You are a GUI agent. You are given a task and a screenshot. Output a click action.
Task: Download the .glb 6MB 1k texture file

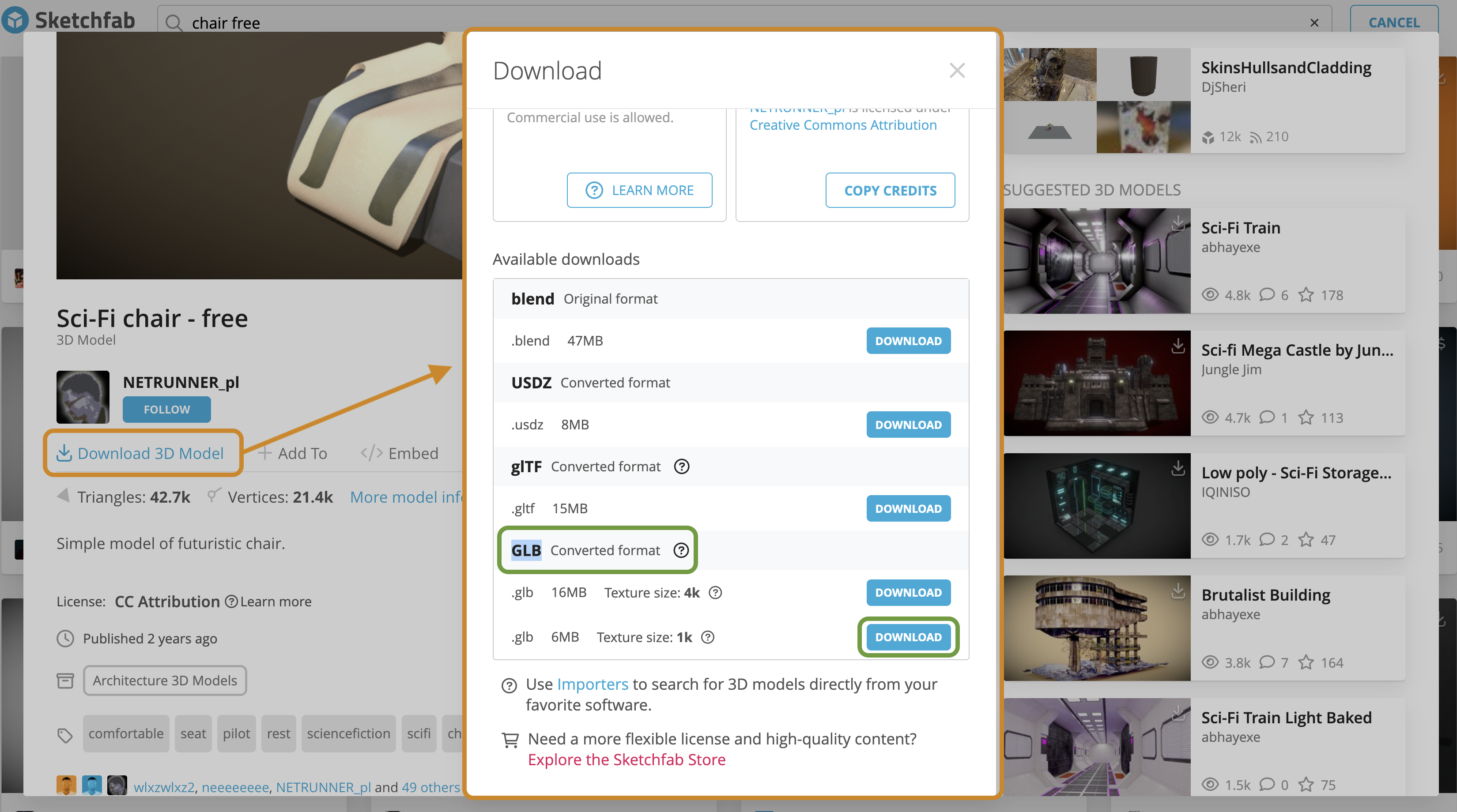(x=908, y=637)
